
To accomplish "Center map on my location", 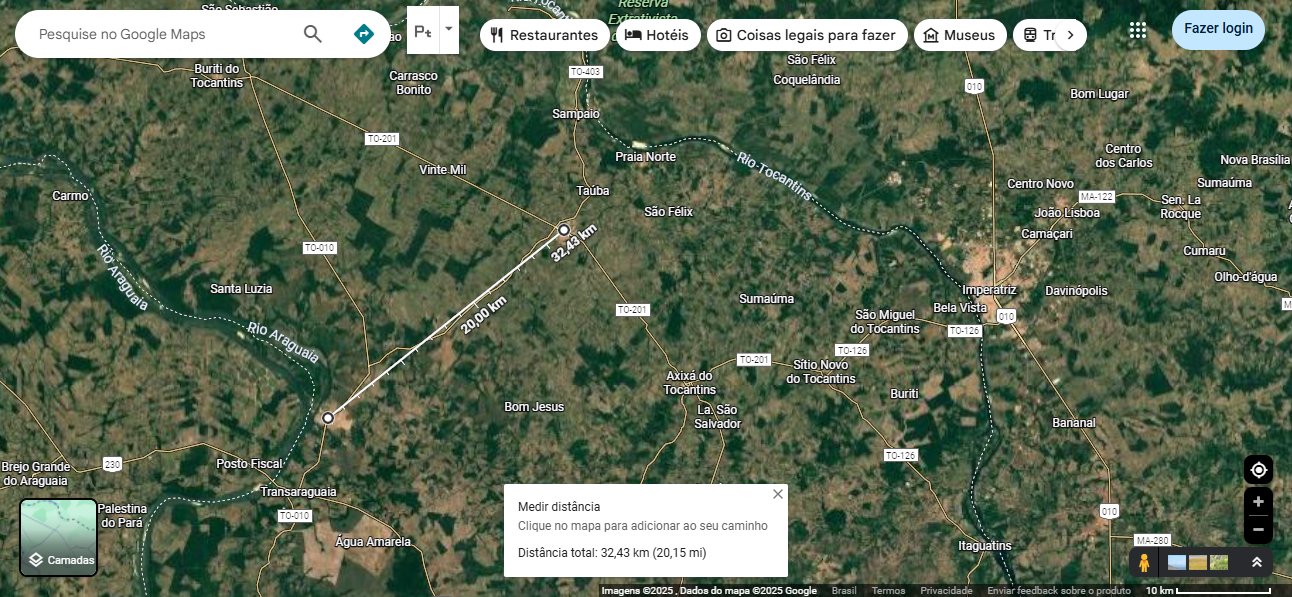I will 1258,469.
